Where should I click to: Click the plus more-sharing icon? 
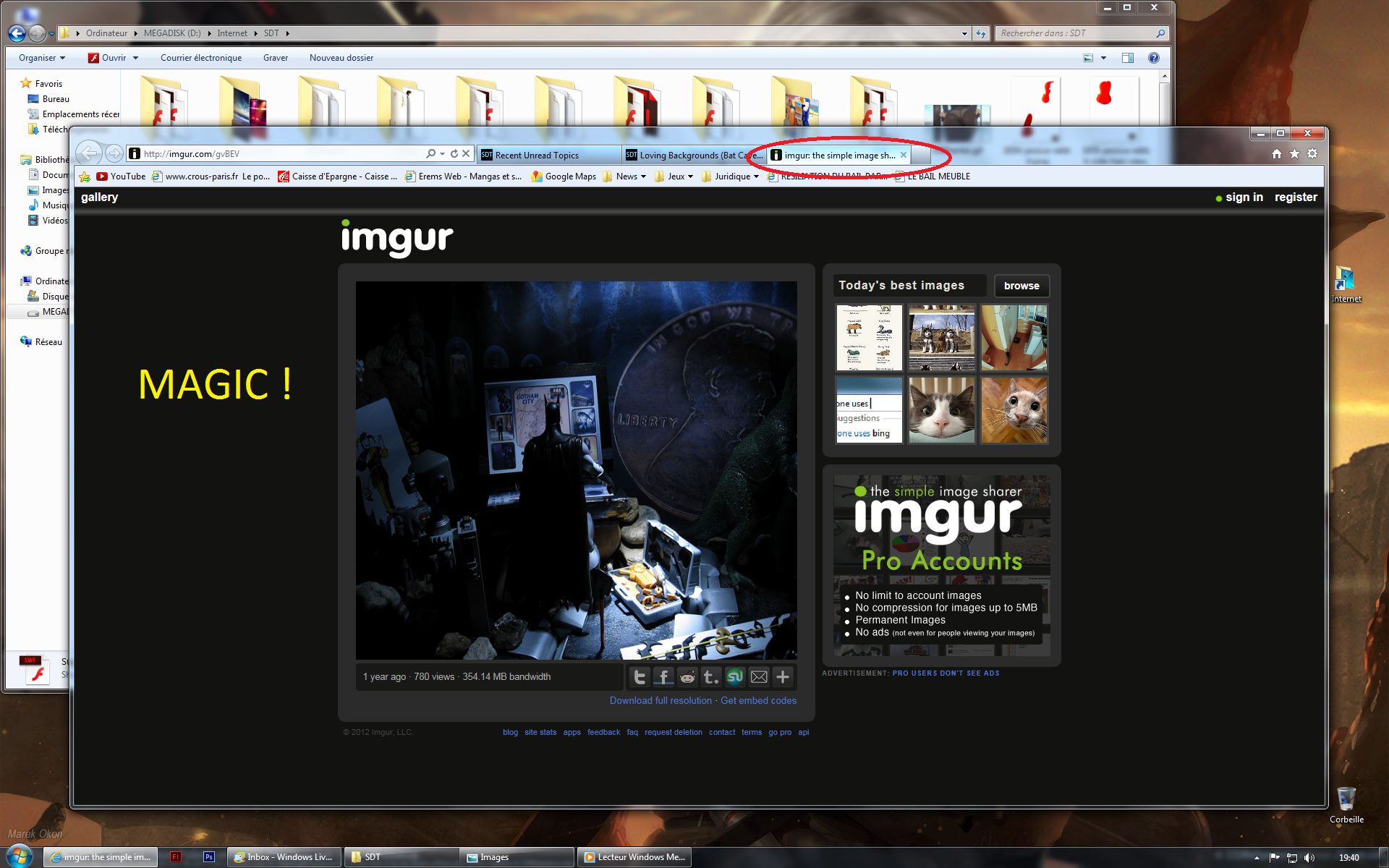(x=783, y=677)
